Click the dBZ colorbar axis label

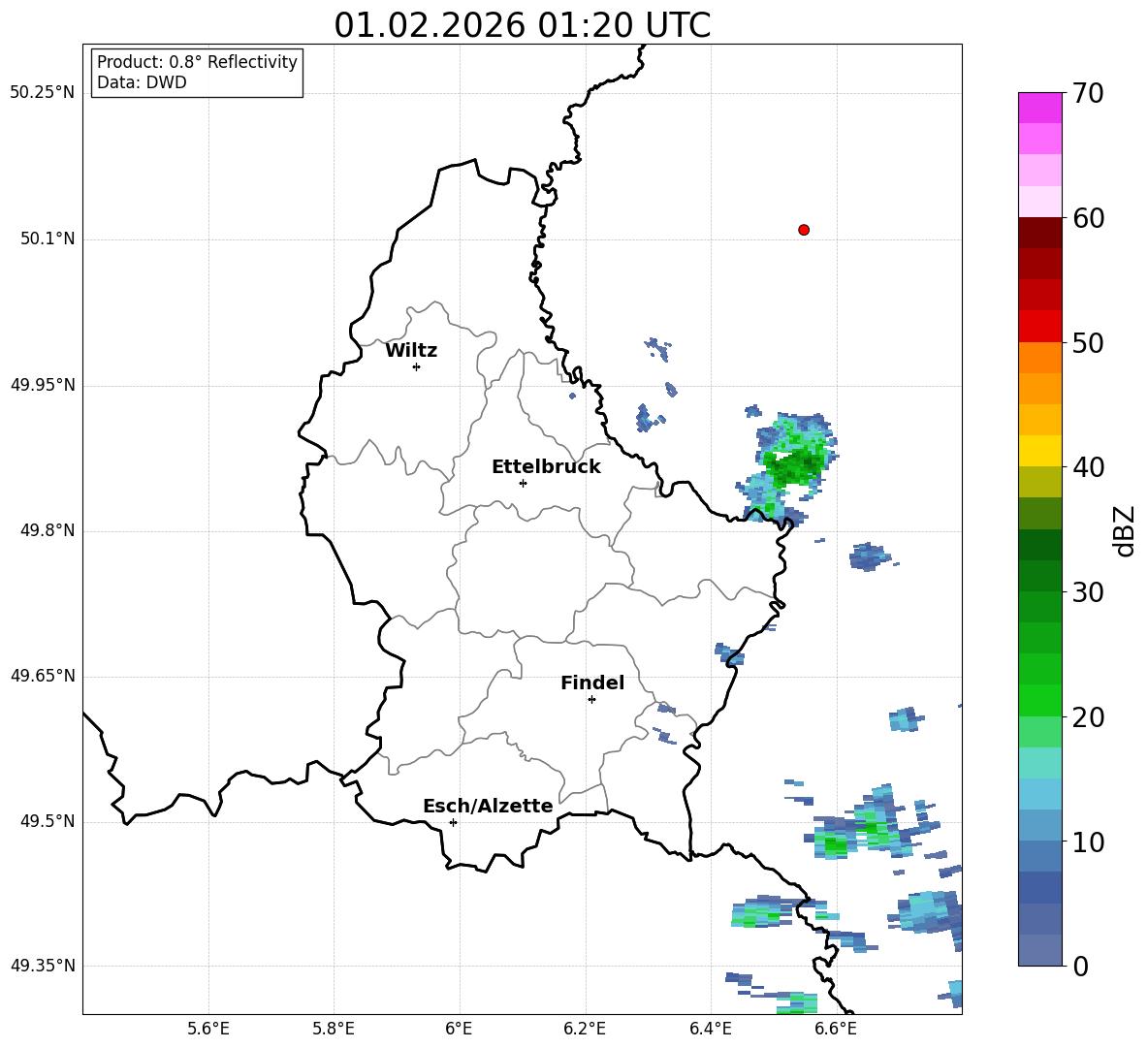click(x=1124, y=530)
